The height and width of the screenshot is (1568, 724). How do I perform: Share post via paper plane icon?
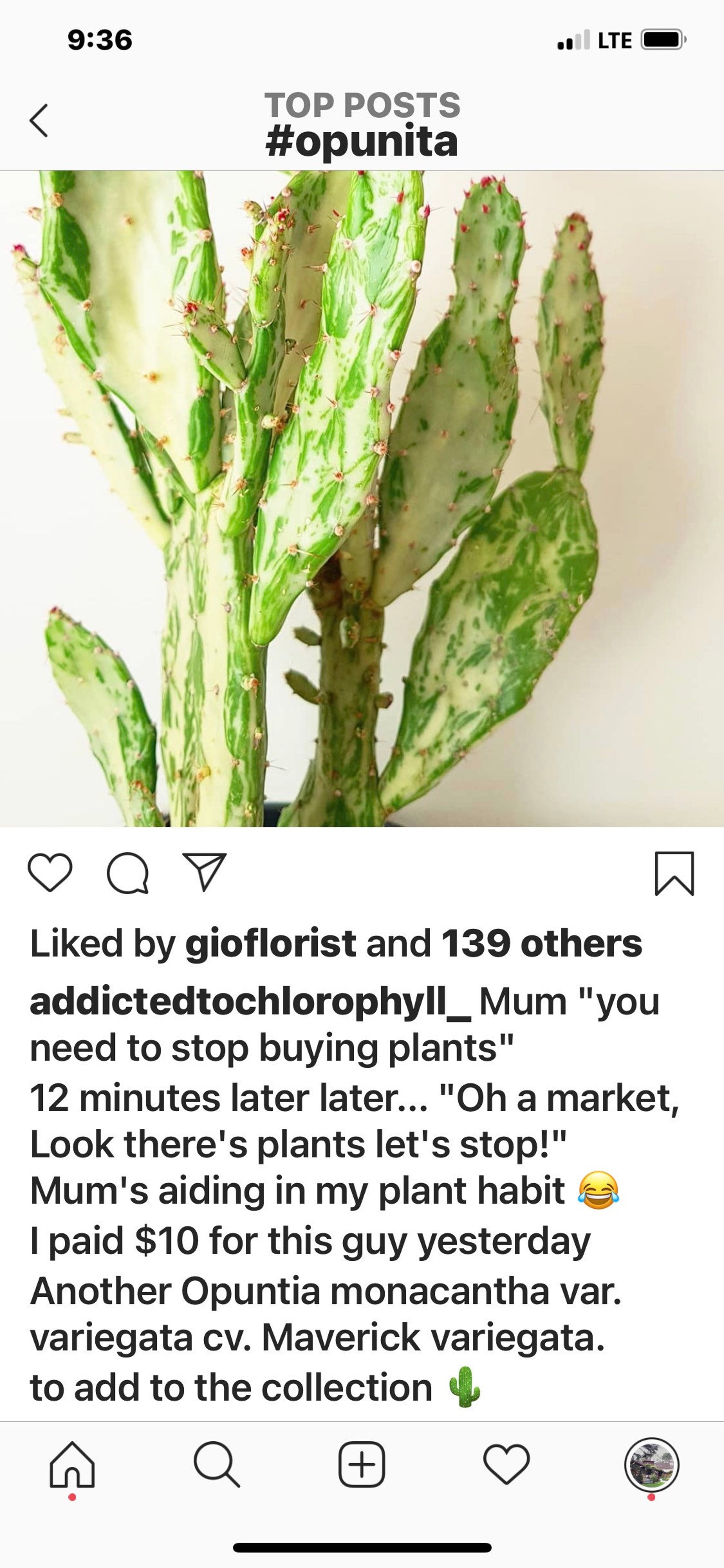point(205,872)
